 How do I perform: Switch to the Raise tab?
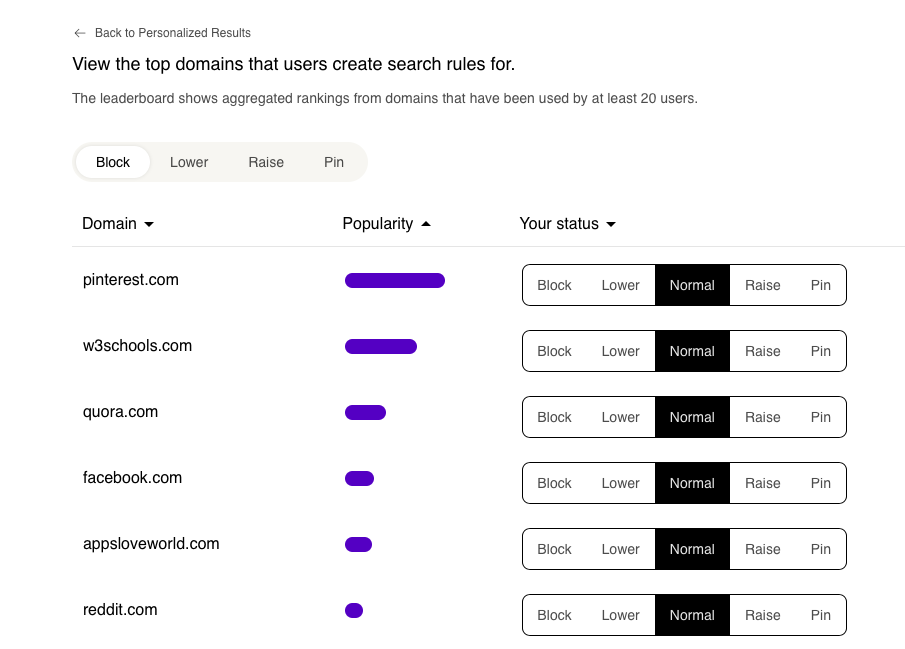point(266,161)
